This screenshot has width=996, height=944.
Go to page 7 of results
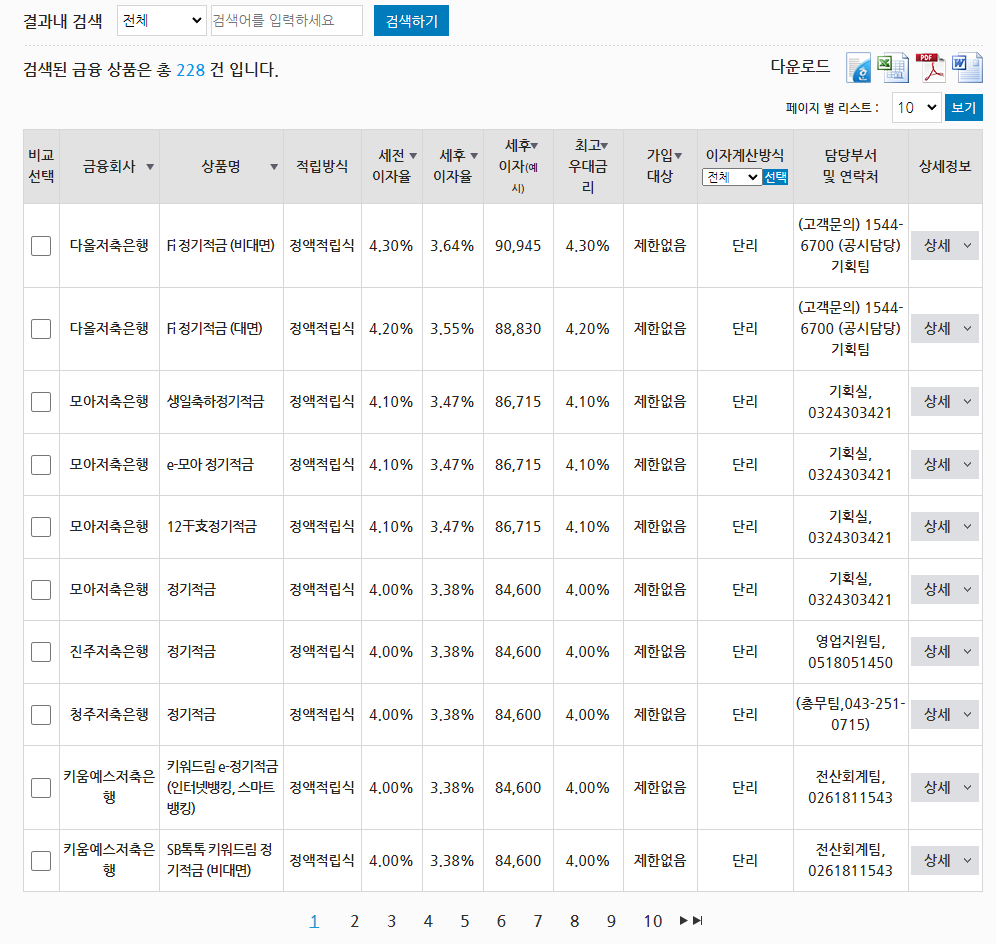[538, 921]
